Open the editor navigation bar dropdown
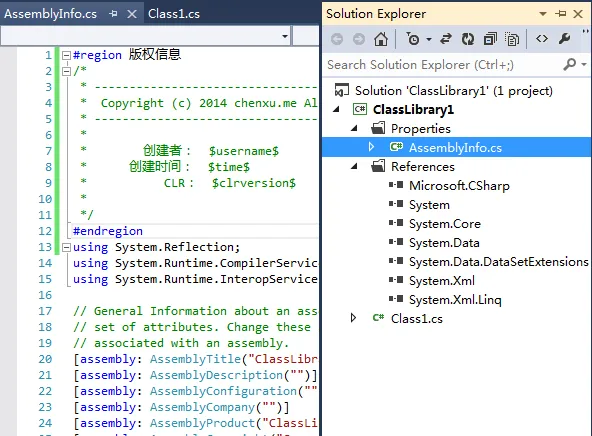The image size is (592, 436). click(x=285, y=36)
